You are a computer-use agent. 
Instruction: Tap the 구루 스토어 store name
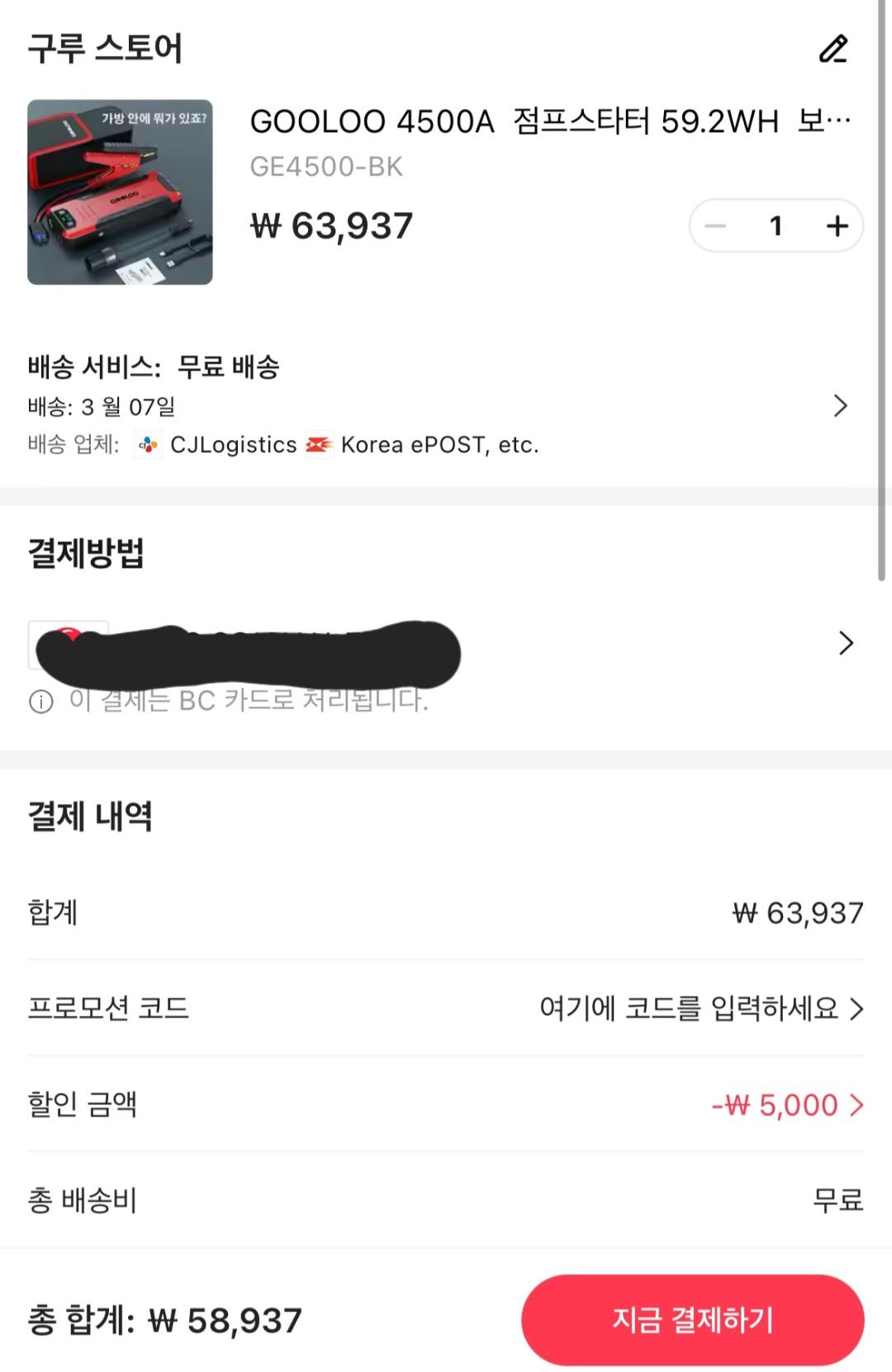click(x=105, y=49)
